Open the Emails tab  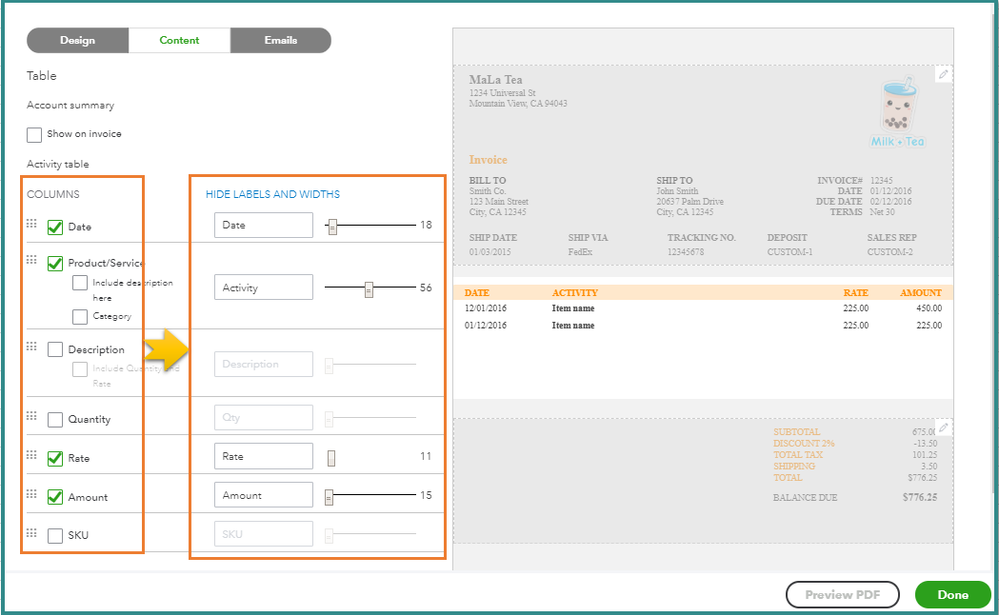[x=281, y=40]
